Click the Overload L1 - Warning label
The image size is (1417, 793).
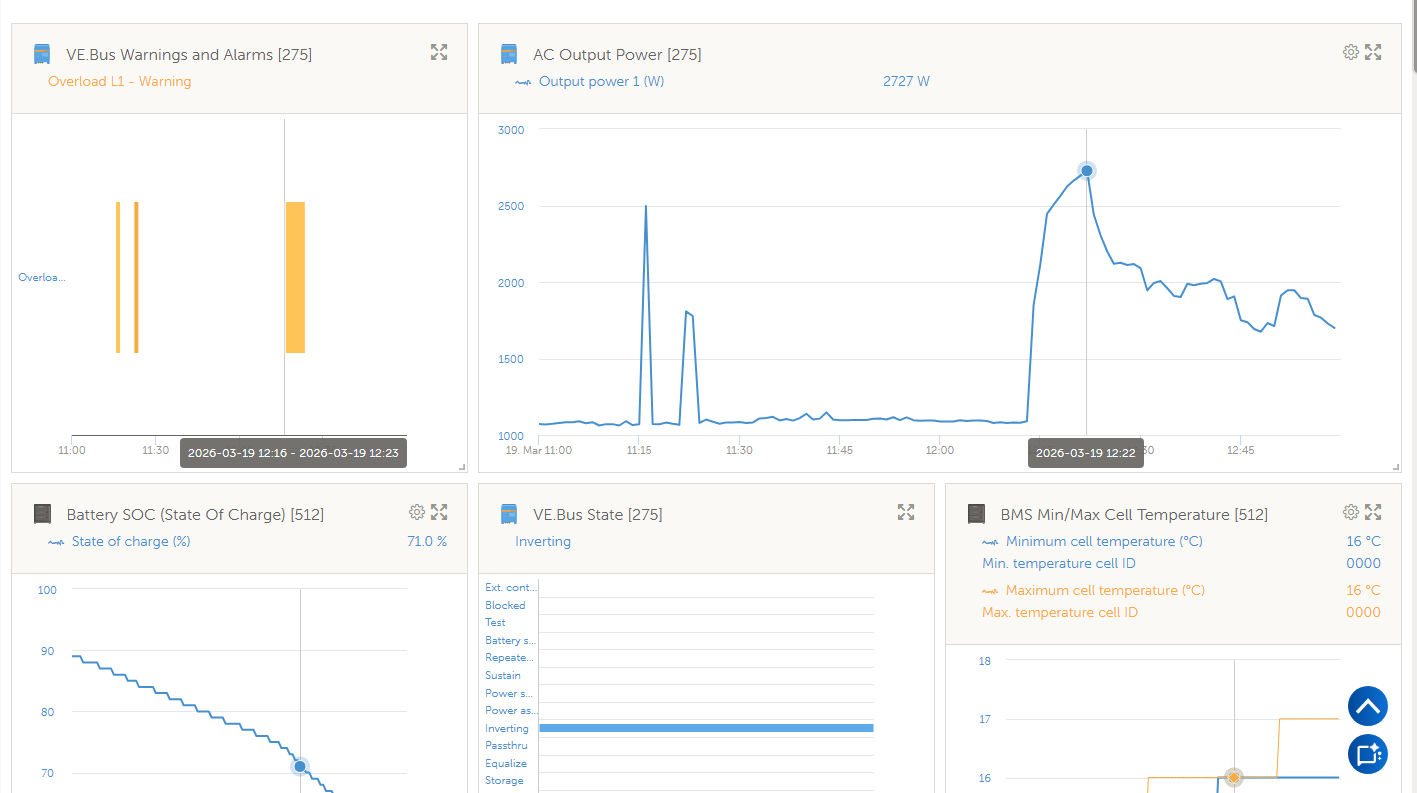119,81
